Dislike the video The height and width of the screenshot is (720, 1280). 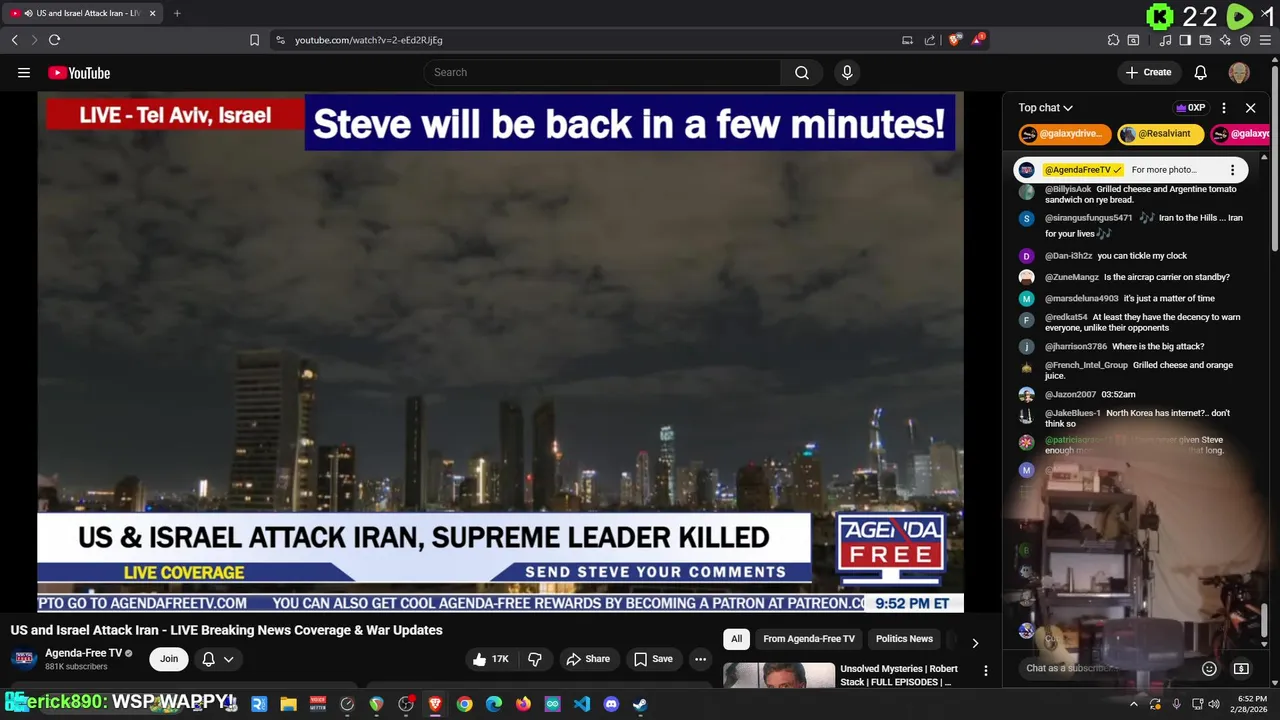[x=535, y=659]
